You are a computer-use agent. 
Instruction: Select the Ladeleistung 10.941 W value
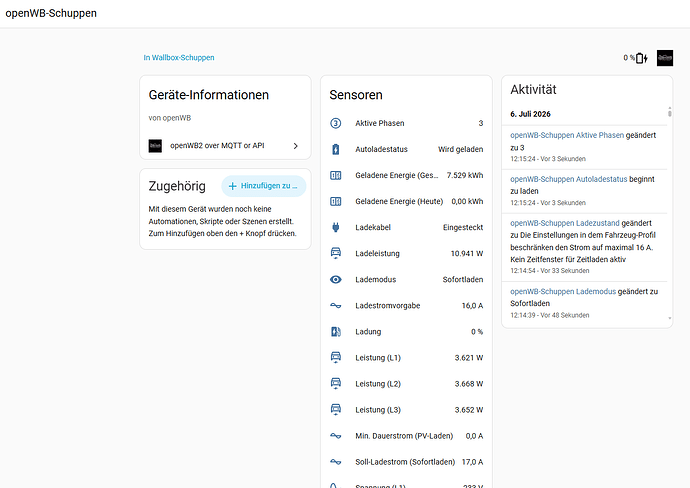coord(467,253)
